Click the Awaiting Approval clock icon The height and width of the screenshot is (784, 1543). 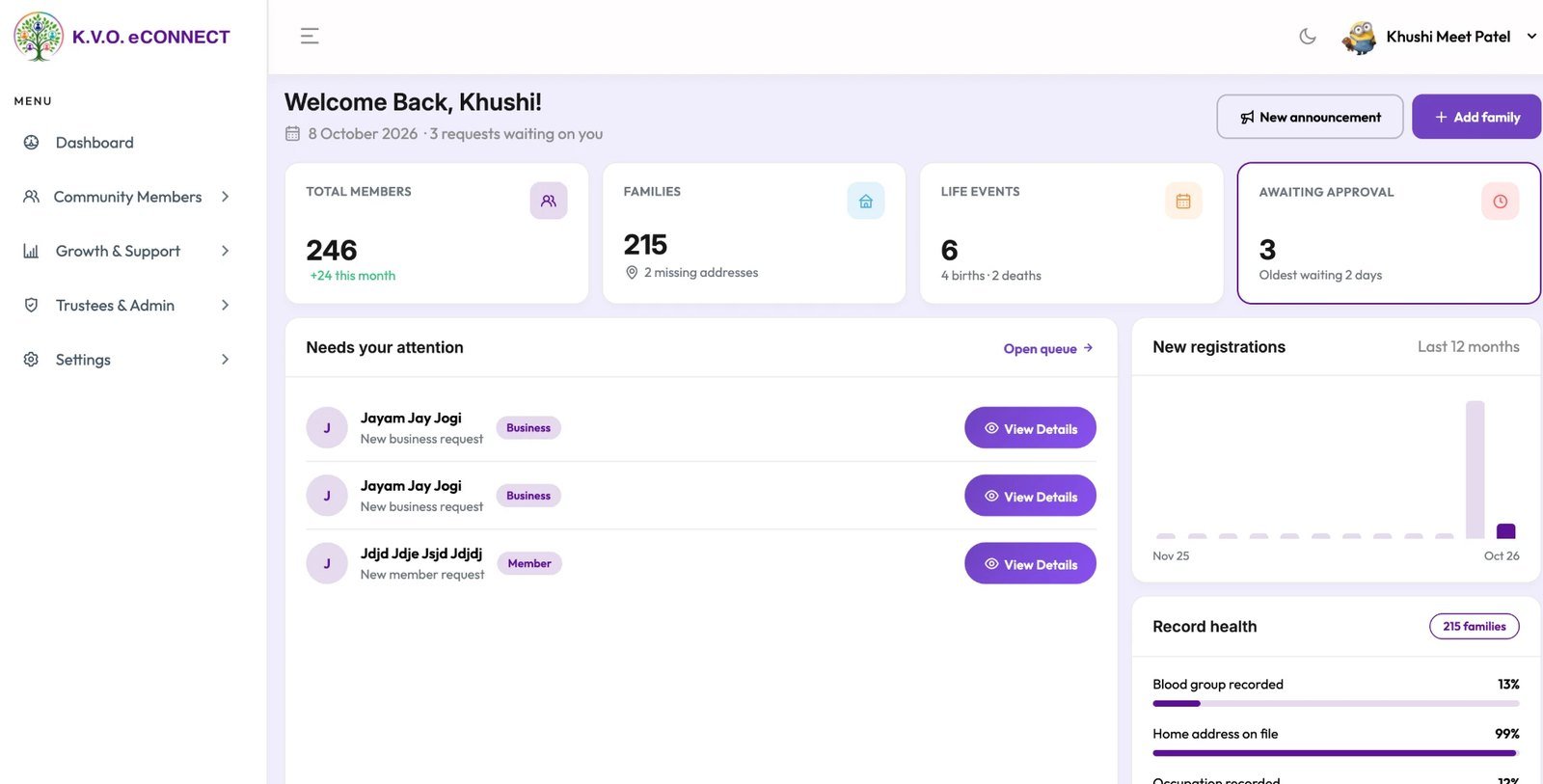[x=1501, y=201]
